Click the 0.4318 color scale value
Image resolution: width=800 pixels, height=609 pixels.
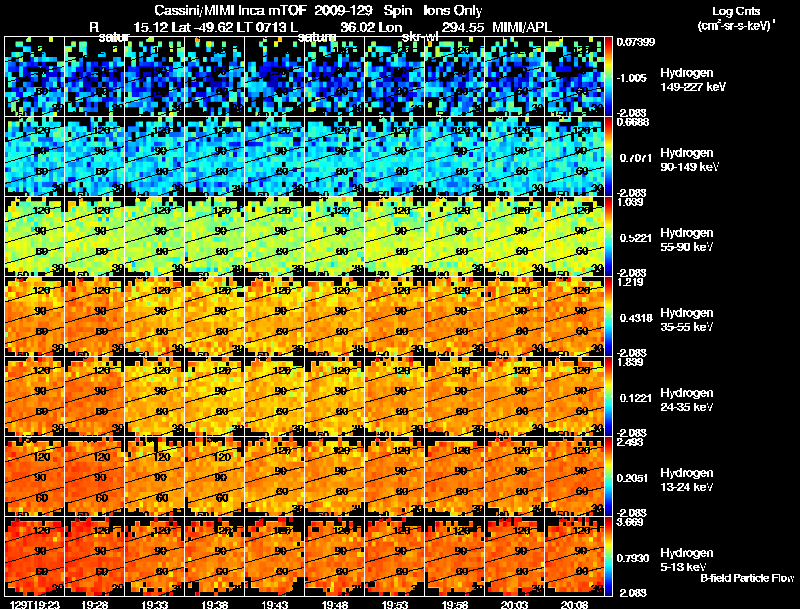click(x=635, y=318)
